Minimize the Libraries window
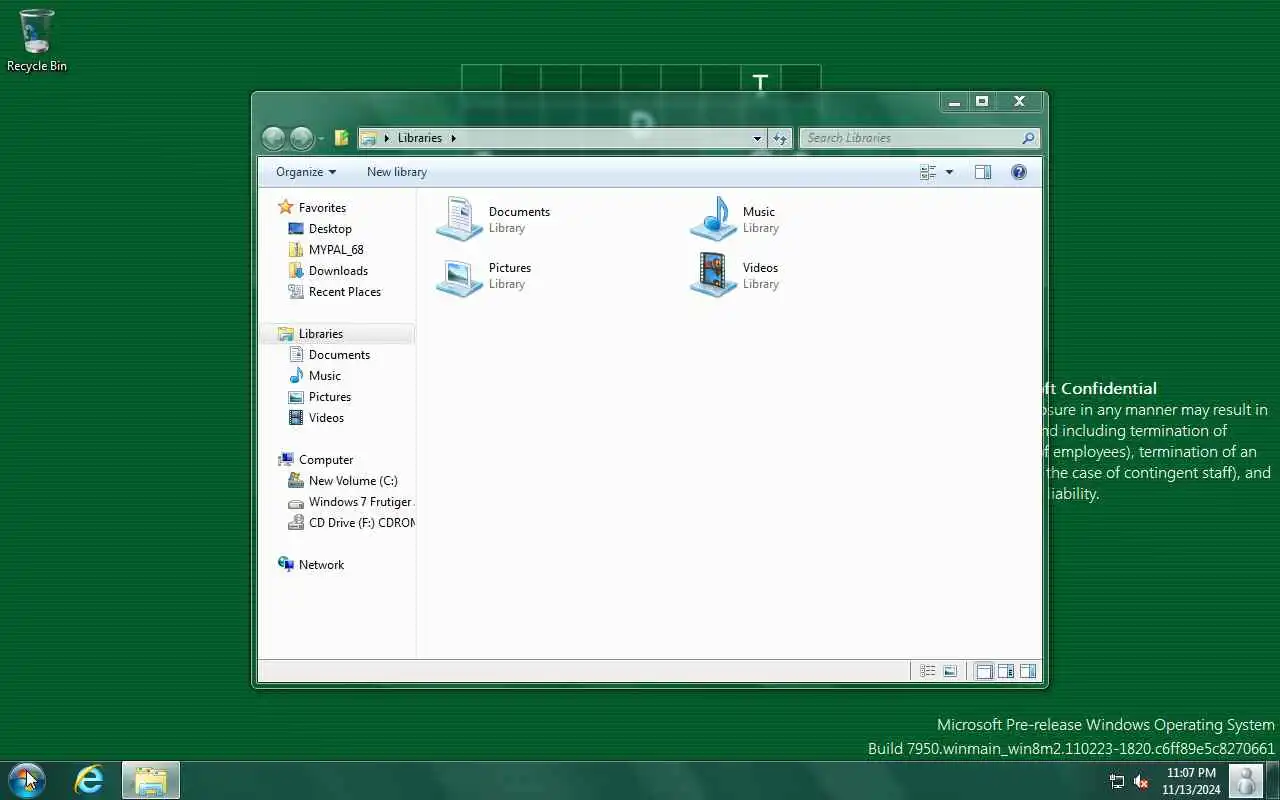The image size is (1280, 800). click(x=955, y=101)
